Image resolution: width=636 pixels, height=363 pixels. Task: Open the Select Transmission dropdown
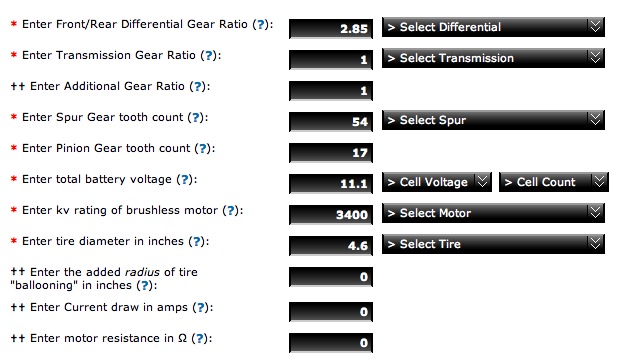coord(493,58)
